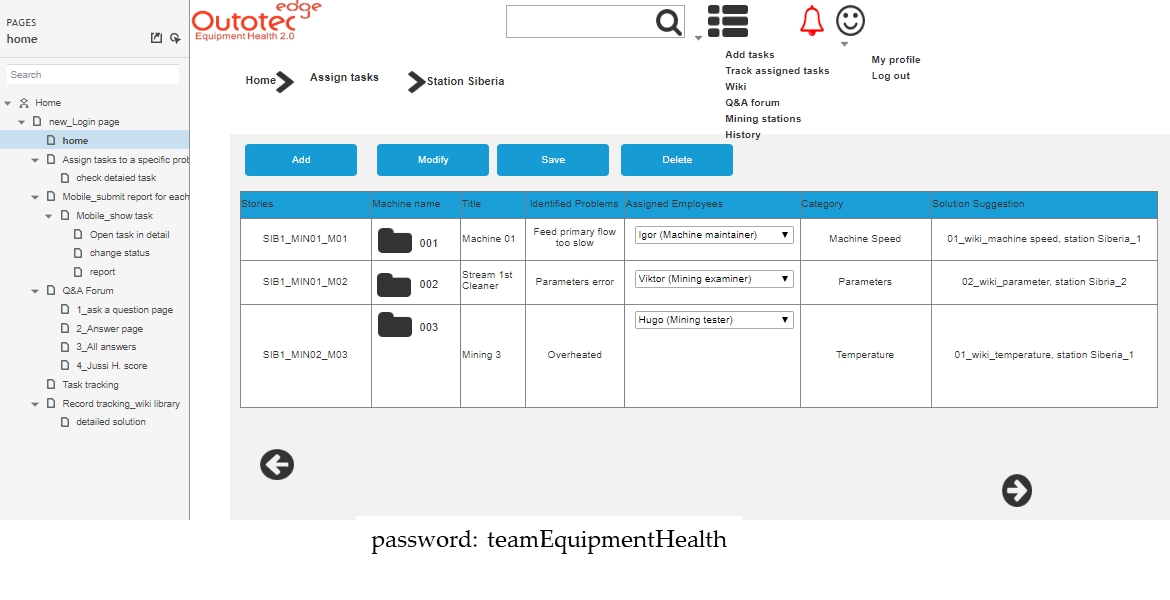Open 2_Answer page in tree
The image size is (1170, 600).
coord(109,329)
